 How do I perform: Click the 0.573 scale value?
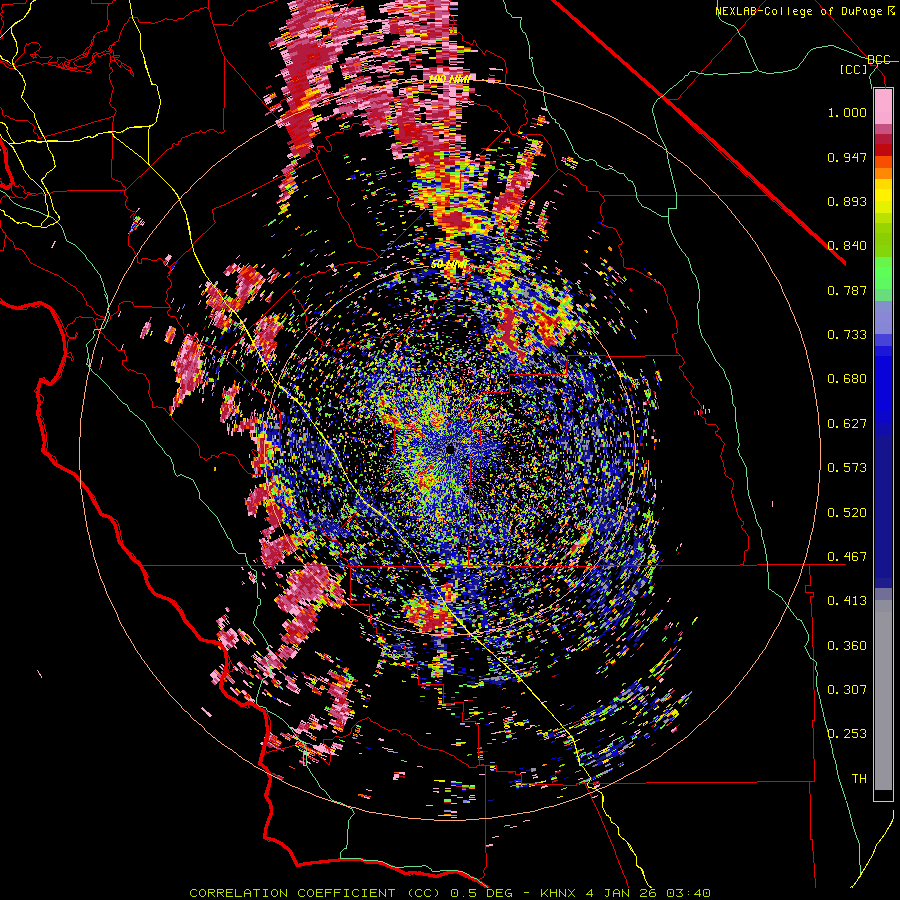847,468
